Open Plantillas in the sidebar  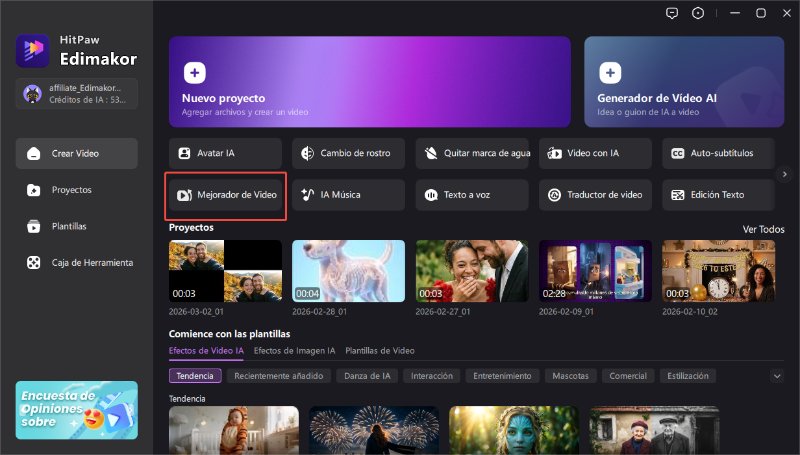coord(77,226)
